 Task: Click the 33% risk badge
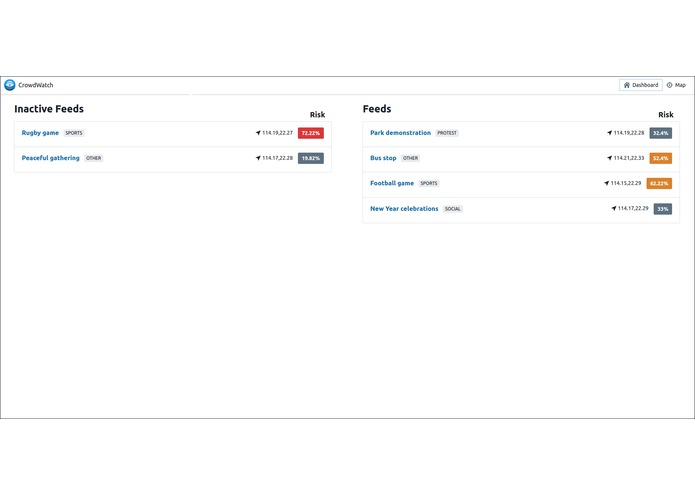pos(663,209)
